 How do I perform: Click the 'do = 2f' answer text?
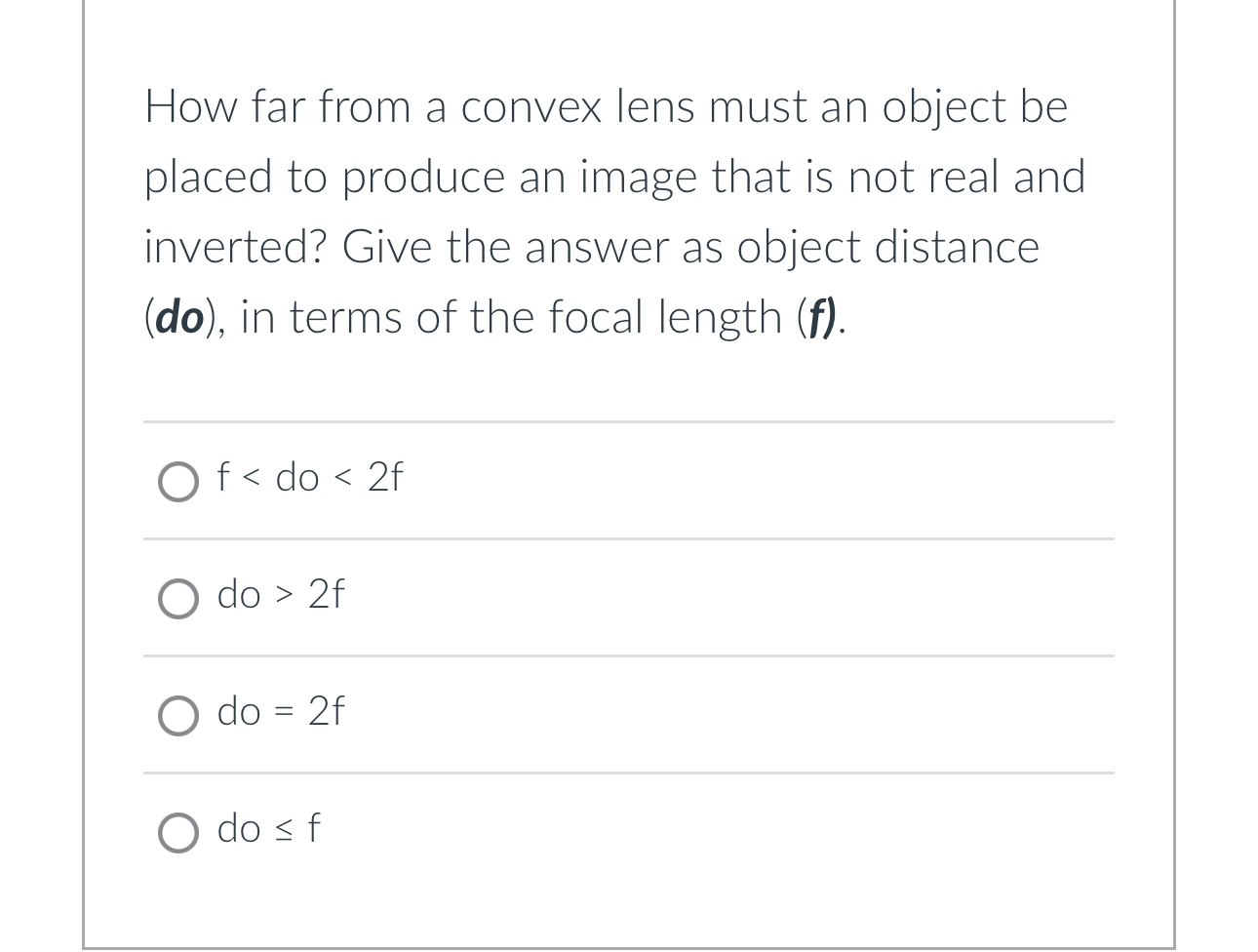(x=281, y=711)
